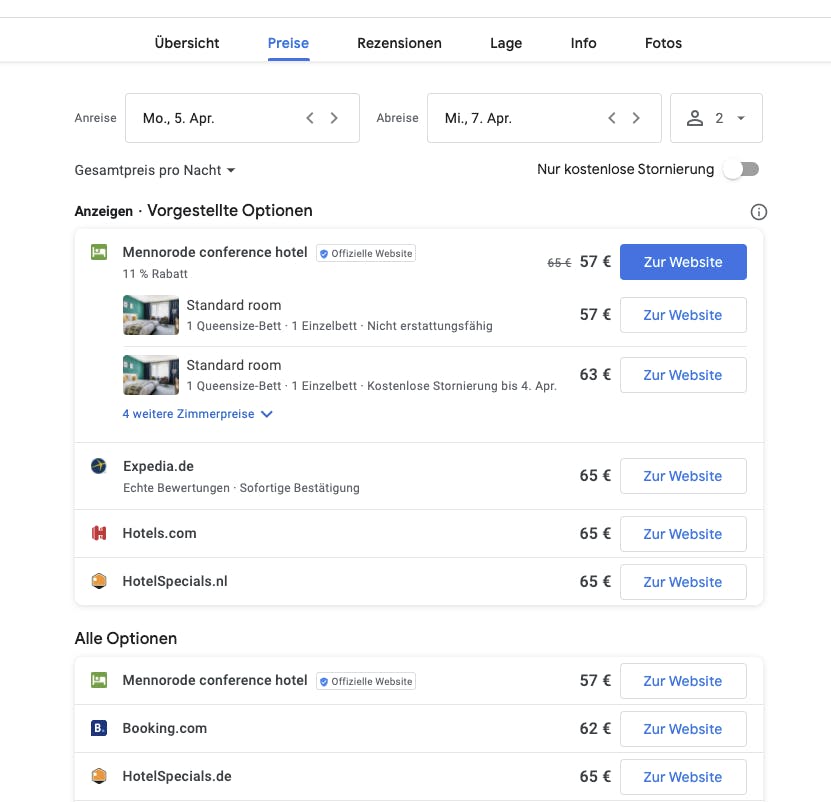Click the Abreise date field Mi., 7. Apr.

click(544, 118)
